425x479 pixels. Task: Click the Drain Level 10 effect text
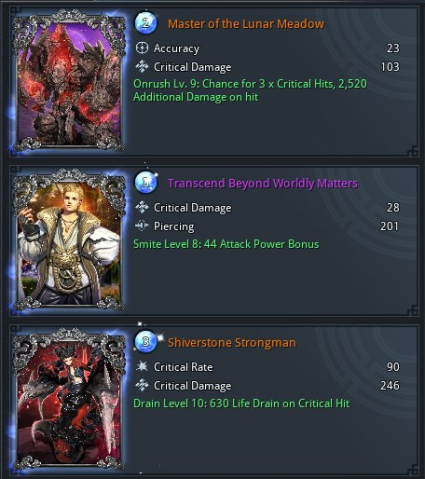coord(241,403)
